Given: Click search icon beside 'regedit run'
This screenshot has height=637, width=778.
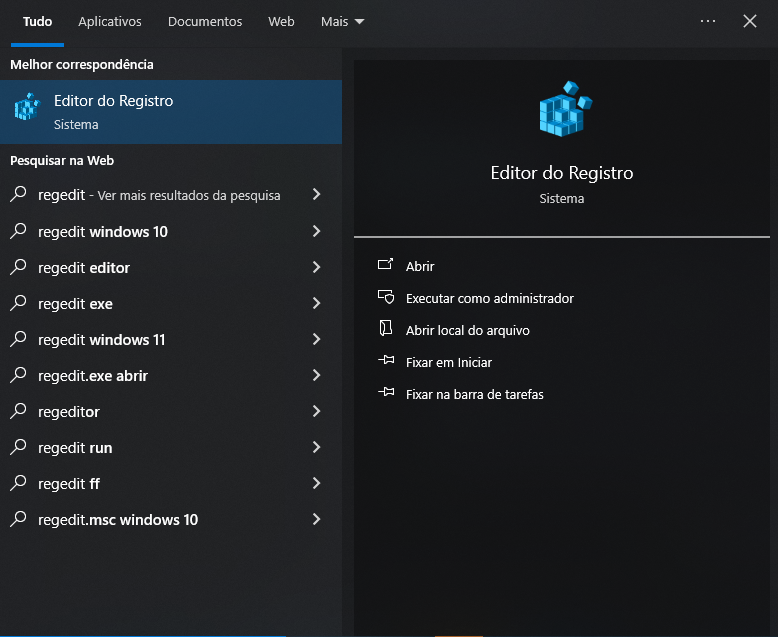Looking at the screenshot, I should point(18,446).
